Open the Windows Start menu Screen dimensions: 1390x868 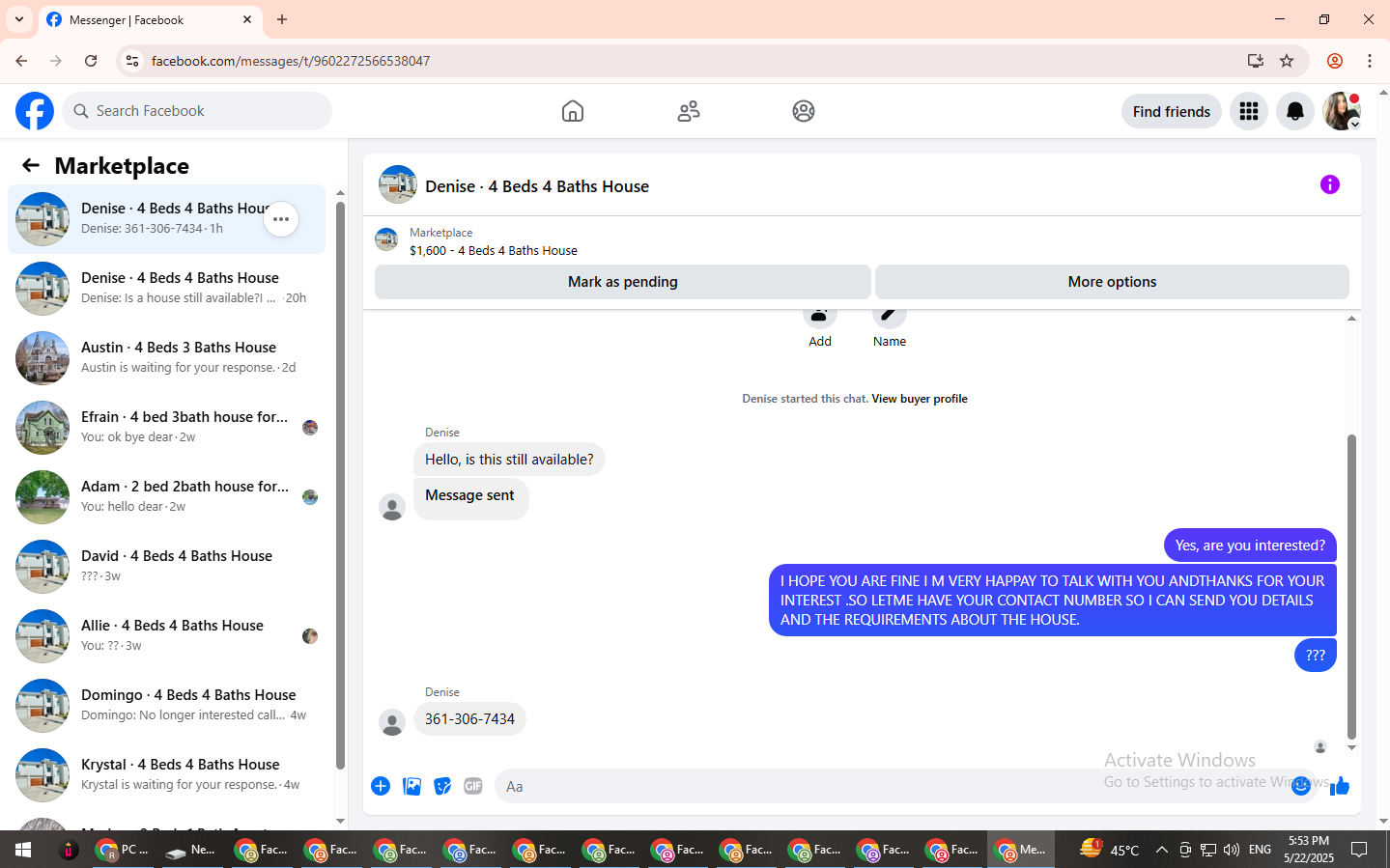click(x=23, y=850)
